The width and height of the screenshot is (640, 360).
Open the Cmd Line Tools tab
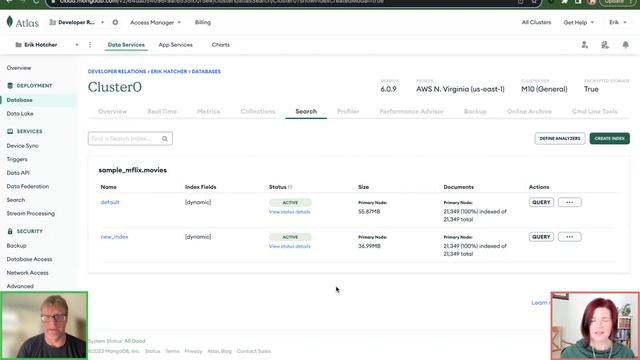click(595, 111)
